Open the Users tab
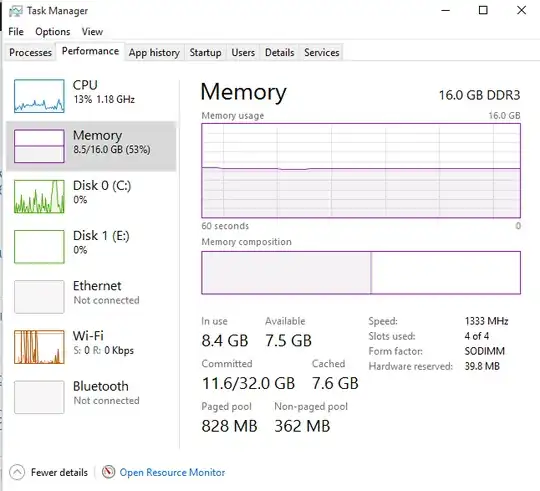 (x=243, y=53)
